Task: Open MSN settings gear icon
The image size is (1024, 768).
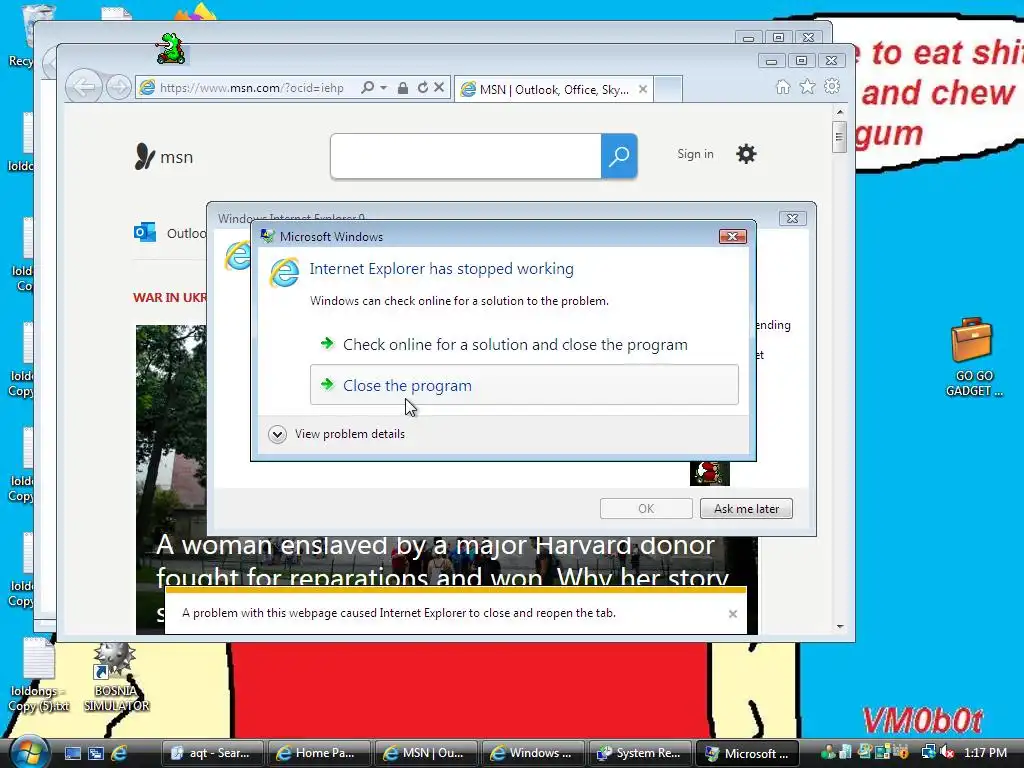Action: (x=746, y=154)
